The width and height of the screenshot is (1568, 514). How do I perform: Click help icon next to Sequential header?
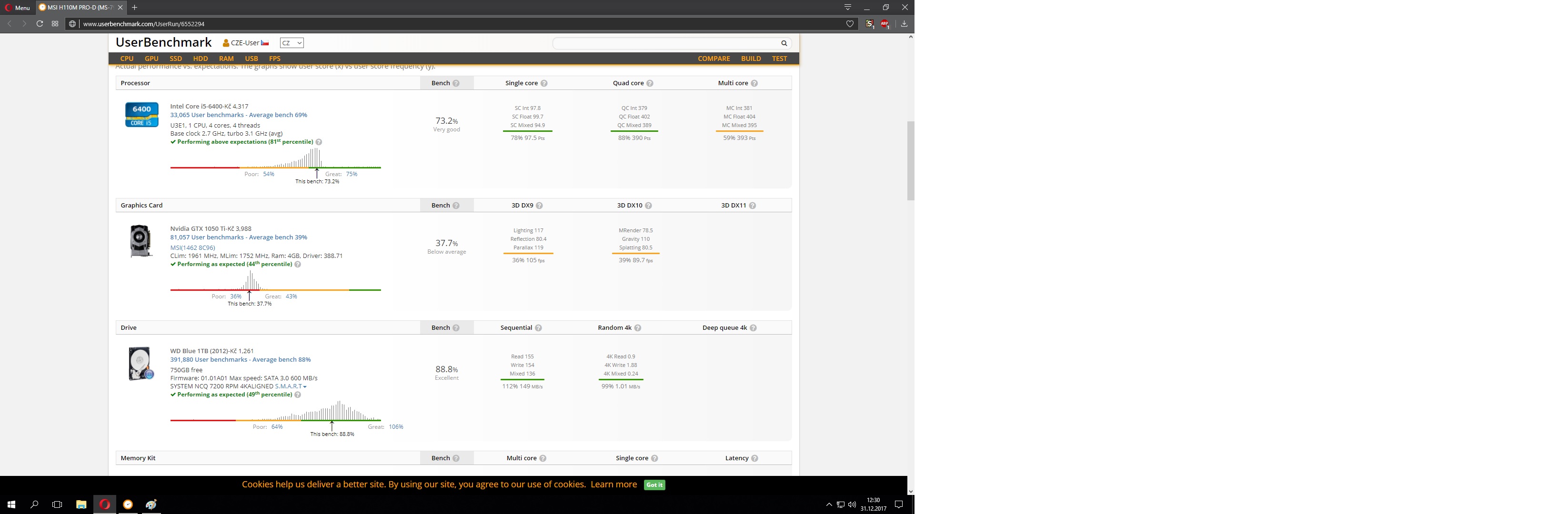click(x=539, y=328)
